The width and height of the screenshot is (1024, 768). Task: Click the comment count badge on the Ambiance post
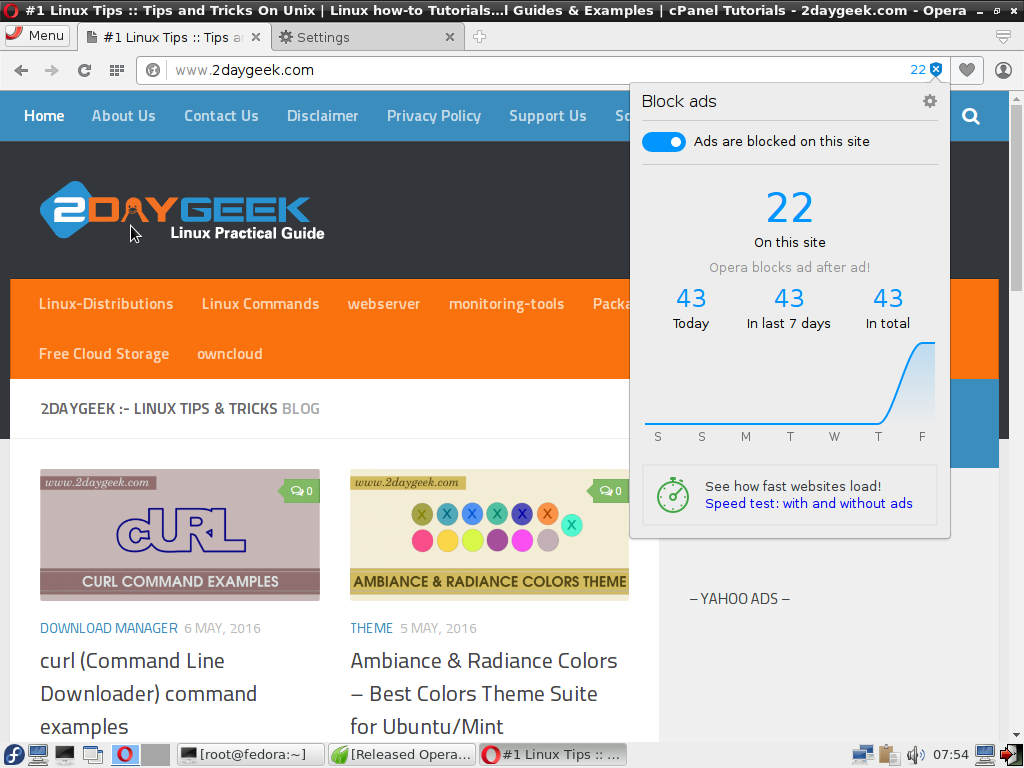tap(610, 491)
